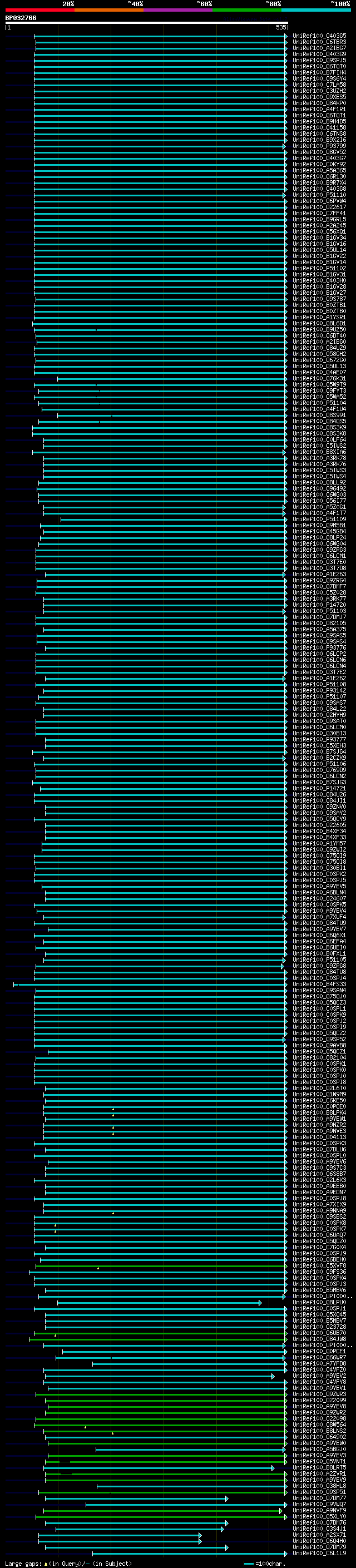Click hit label UniRef100_C6L1L9
The width and height of the screenshot is (356, 1568).
[x=319, y=1554]
